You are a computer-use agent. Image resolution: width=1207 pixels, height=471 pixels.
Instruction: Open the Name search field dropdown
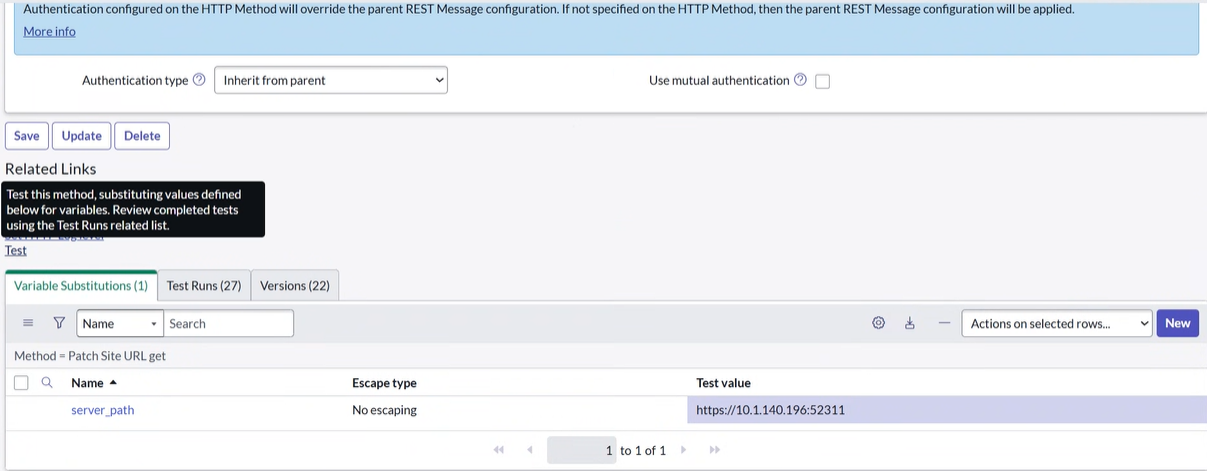pyautogui.click(x=120, y=323)
